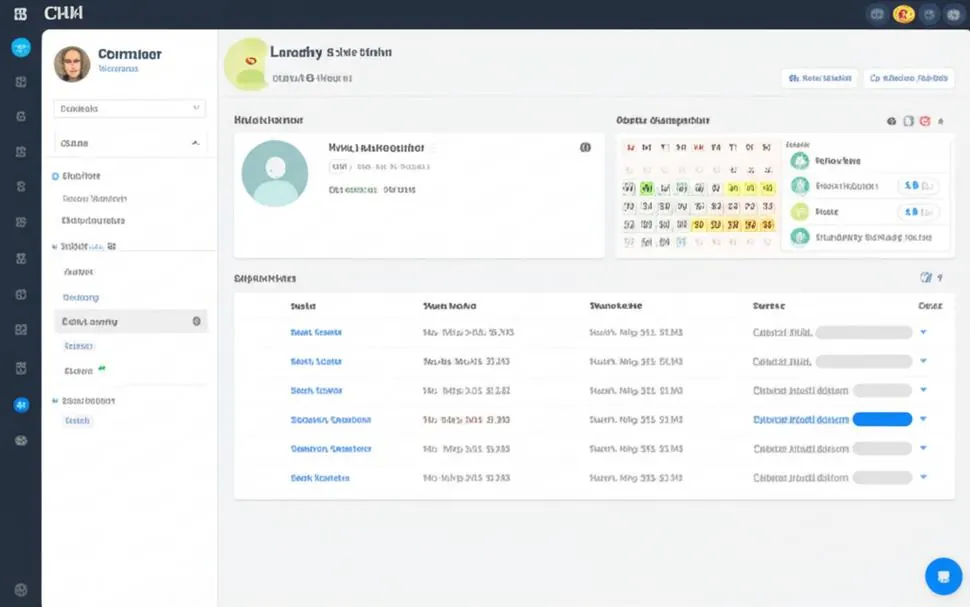Click the first button at top right header
Viewport: 970px width, 607px height.
coord(819,78)
